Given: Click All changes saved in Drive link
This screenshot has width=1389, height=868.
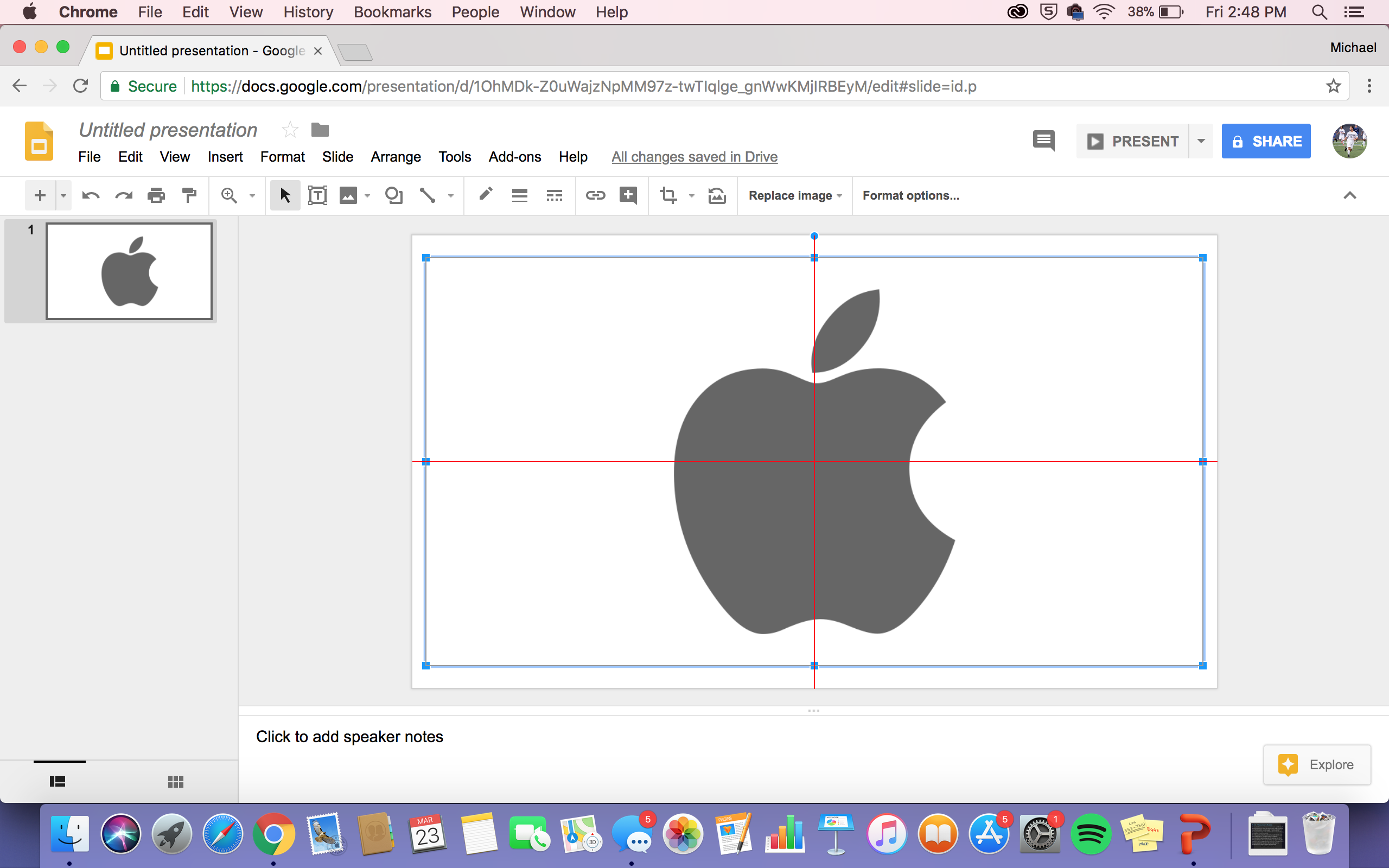Looking at the screenshot, I should pos(694,157).
